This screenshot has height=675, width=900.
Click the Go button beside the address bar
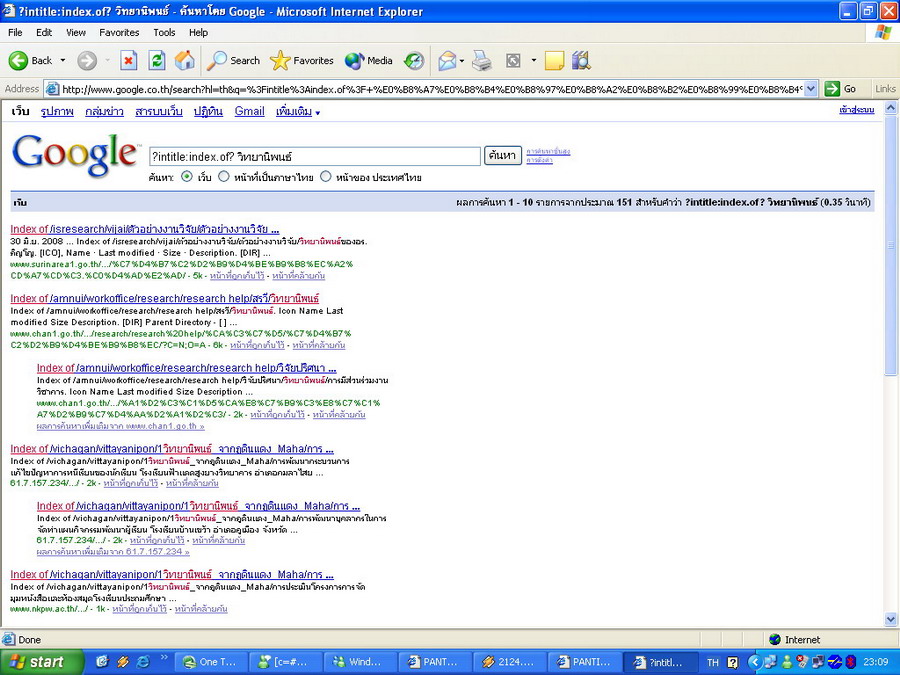(x=841, y=89)
